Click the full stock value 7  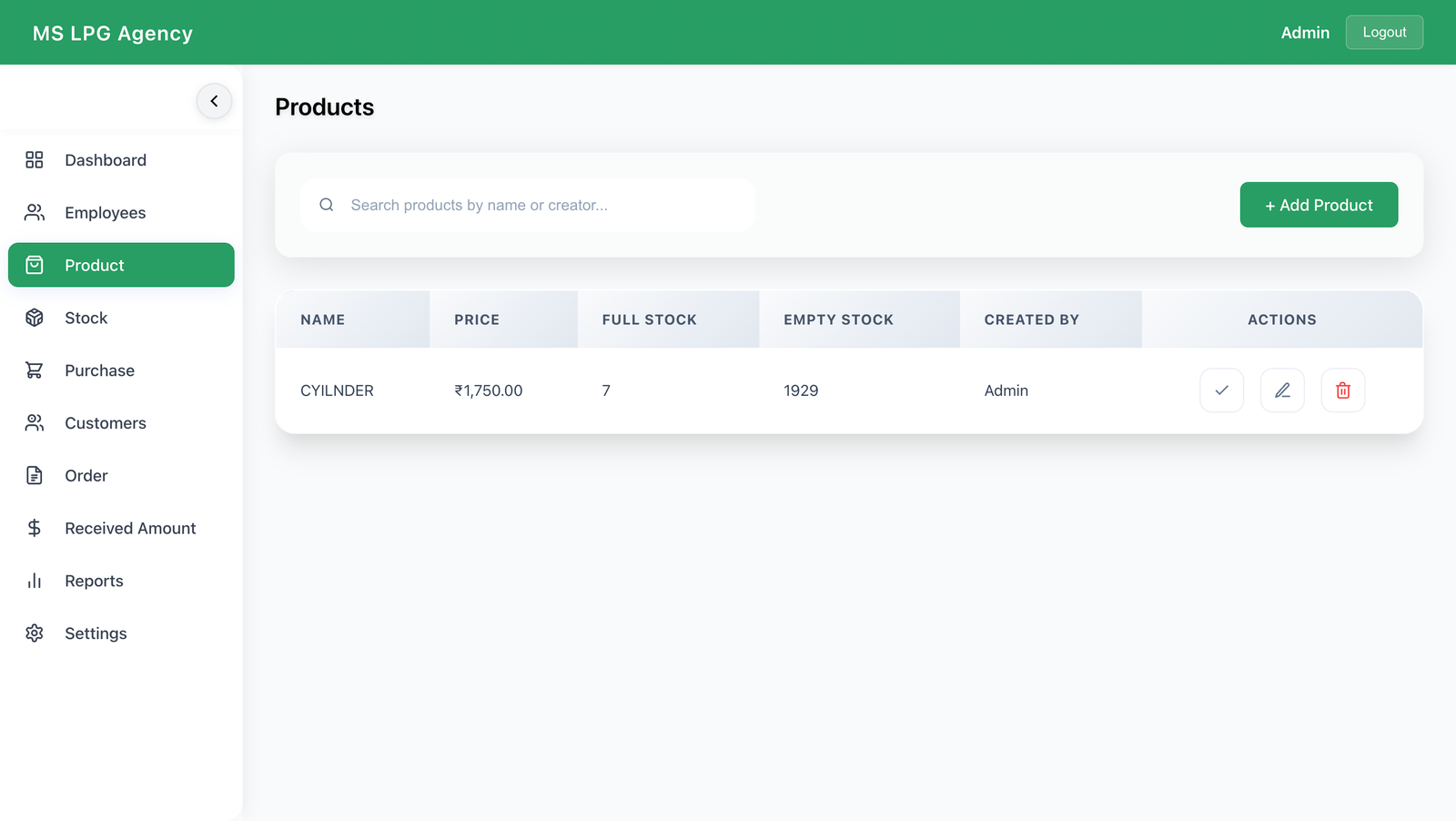[606, 390]
